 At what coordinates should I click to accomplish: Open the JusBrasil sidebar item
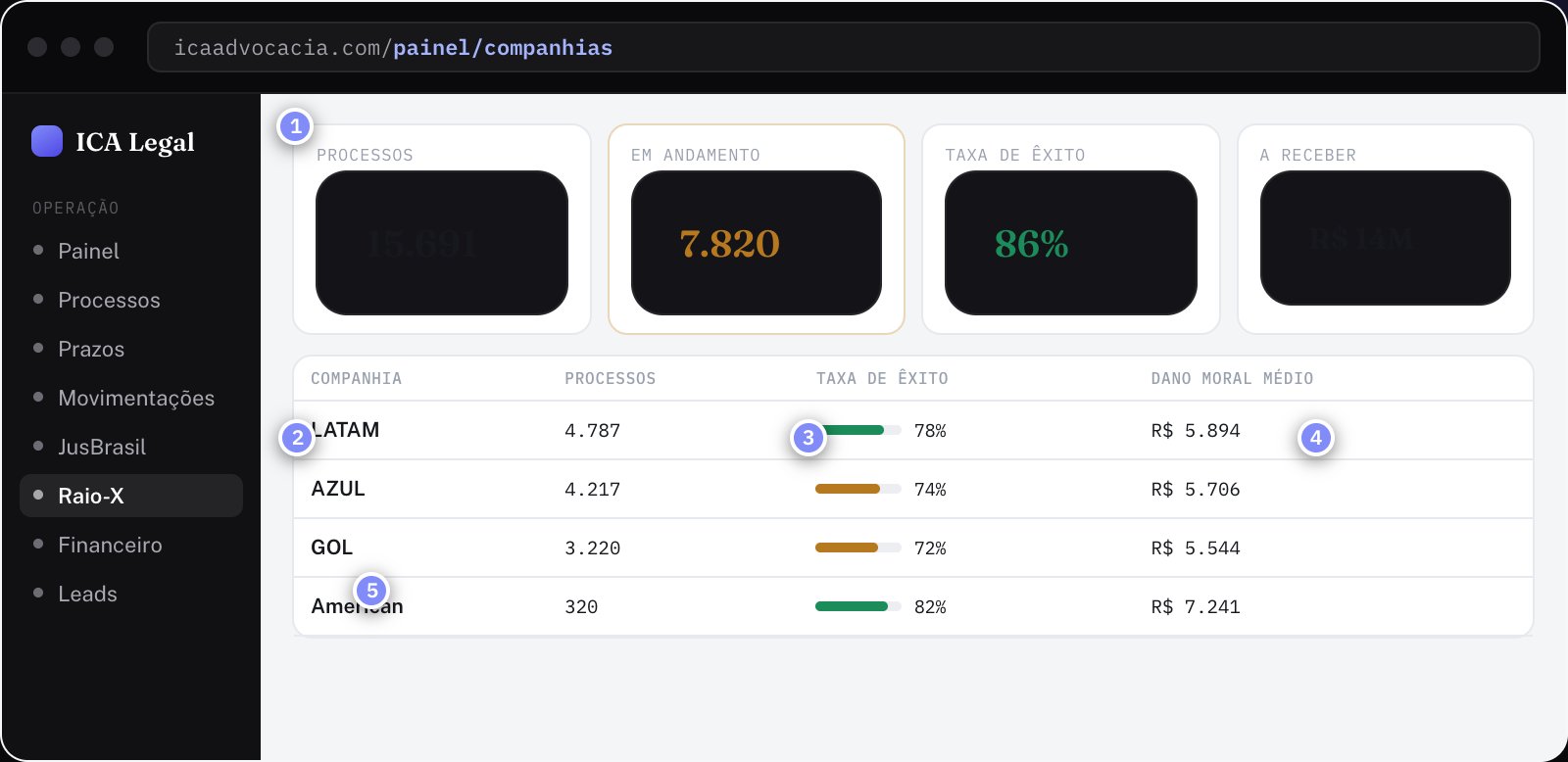click(x=131, y=447)
